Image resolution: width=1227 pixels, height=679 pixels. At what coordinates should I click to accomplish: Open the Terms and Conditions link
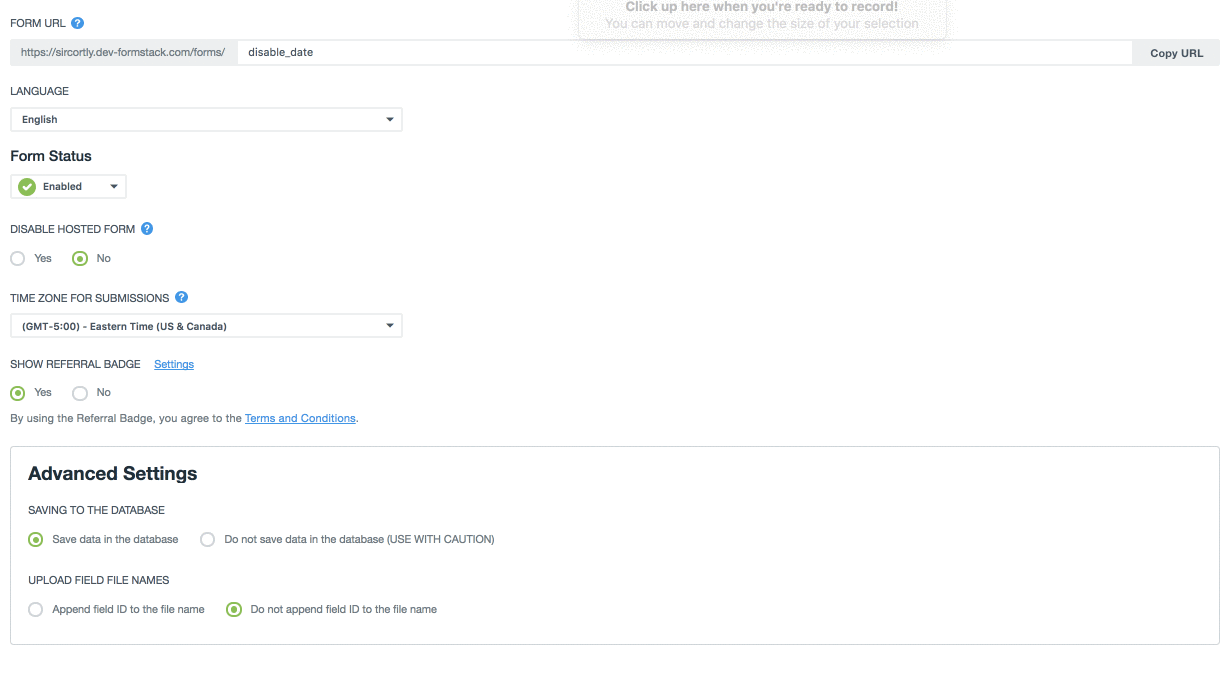click(300, 418)
